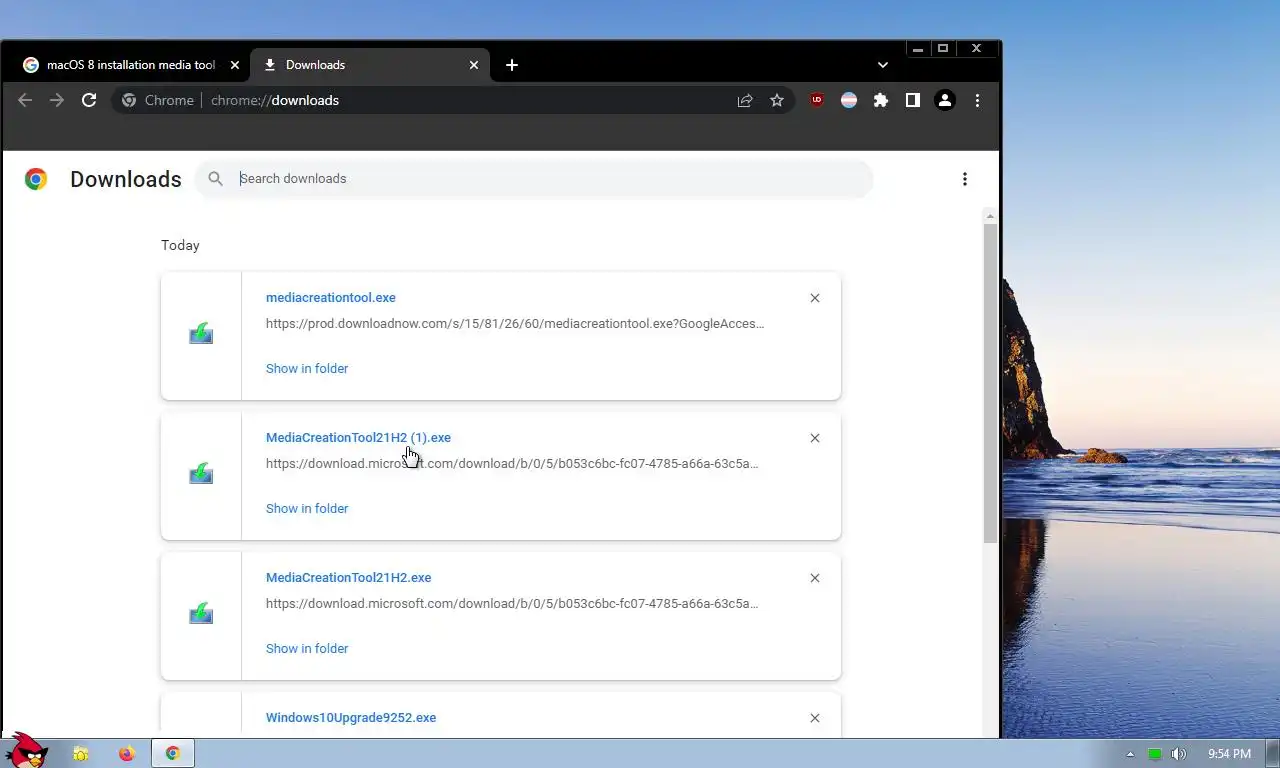The height and width of the screenshot is (768, 1280).
Task: Click the Chrome site info chip in address bar
Action: point(158,100)
